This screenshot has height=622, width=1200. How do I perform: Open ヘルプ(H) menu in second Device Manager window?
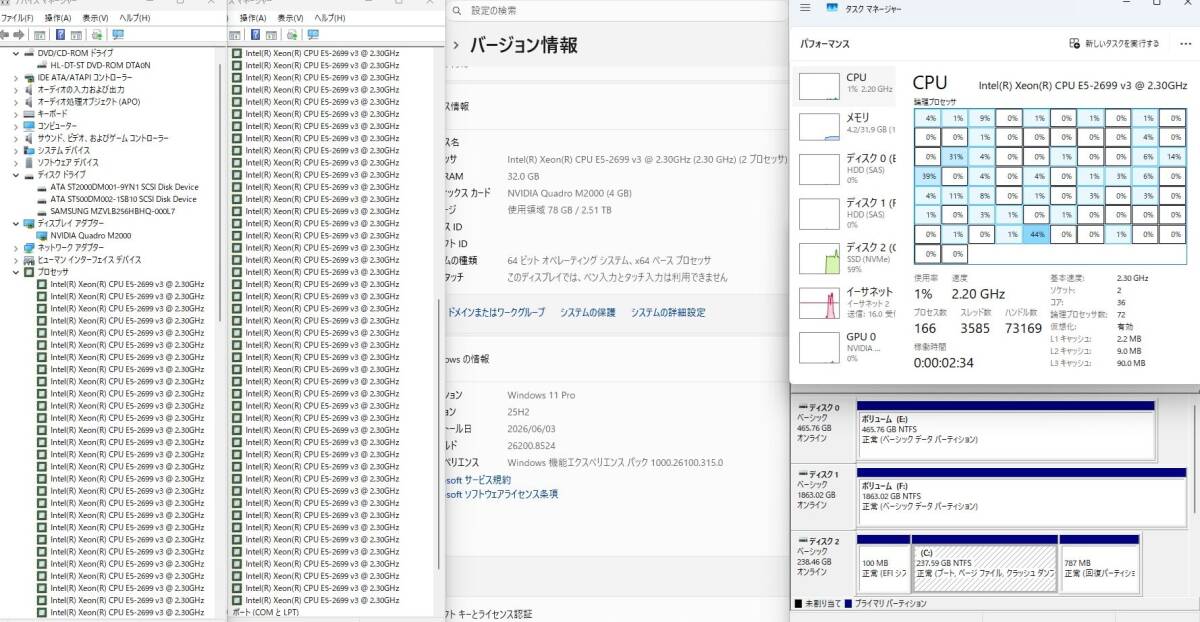click(x=329, y=18)
